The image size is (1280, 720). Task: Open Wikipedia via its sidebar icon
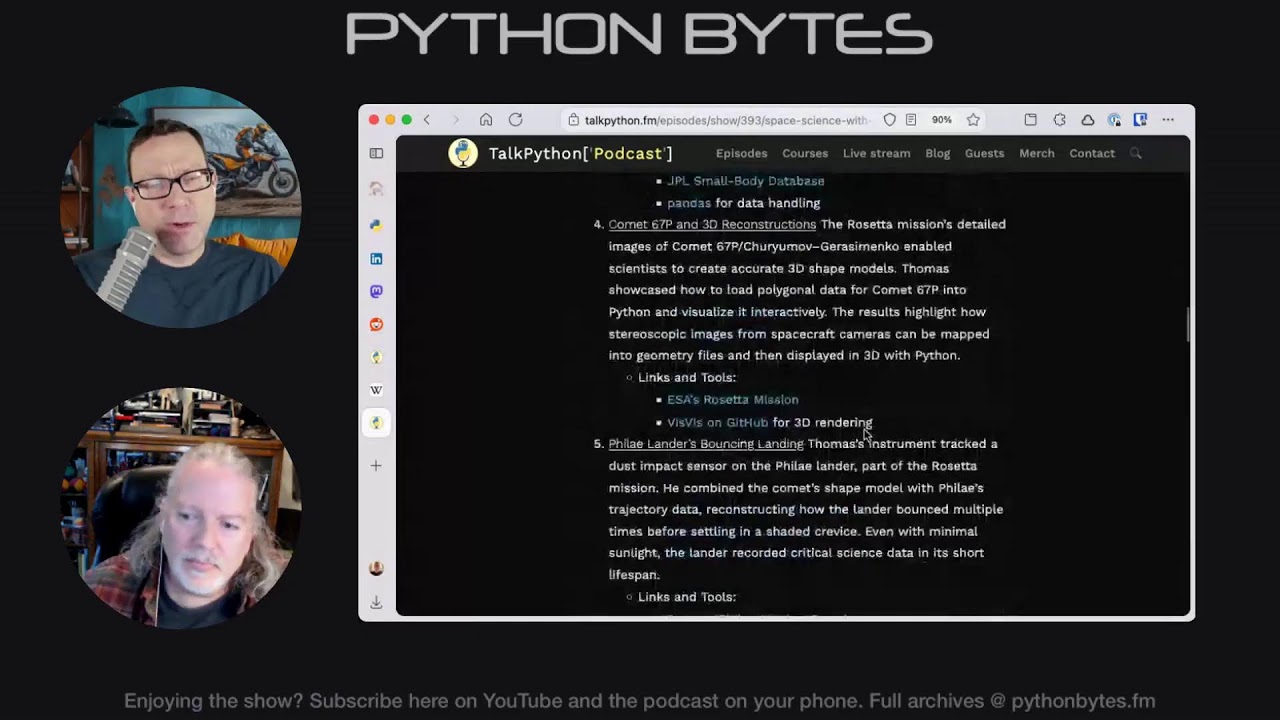pyautogui.click(x=376, y=390)
